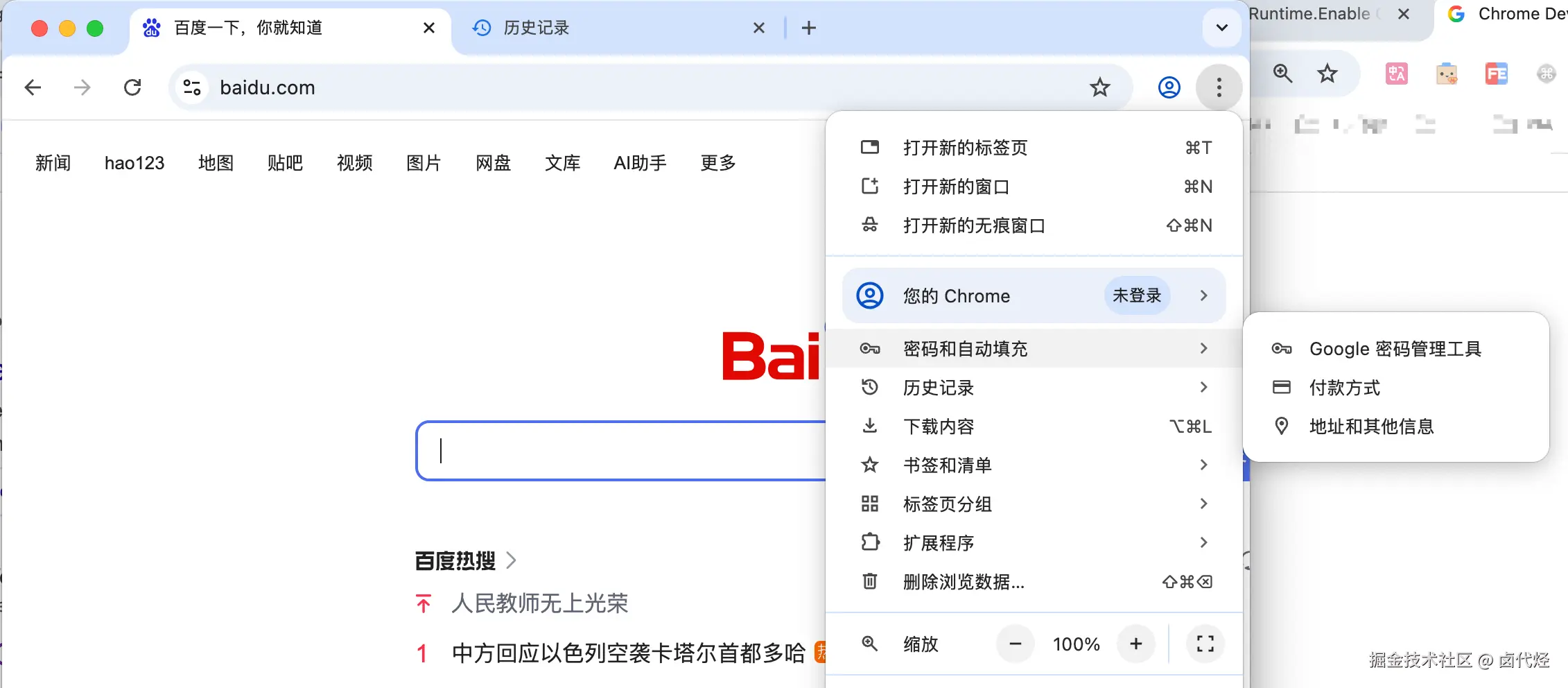Open the cat extension icon in background window
The width and height of the screenshot is (1568, 688).
click(x=1447, y=73)
